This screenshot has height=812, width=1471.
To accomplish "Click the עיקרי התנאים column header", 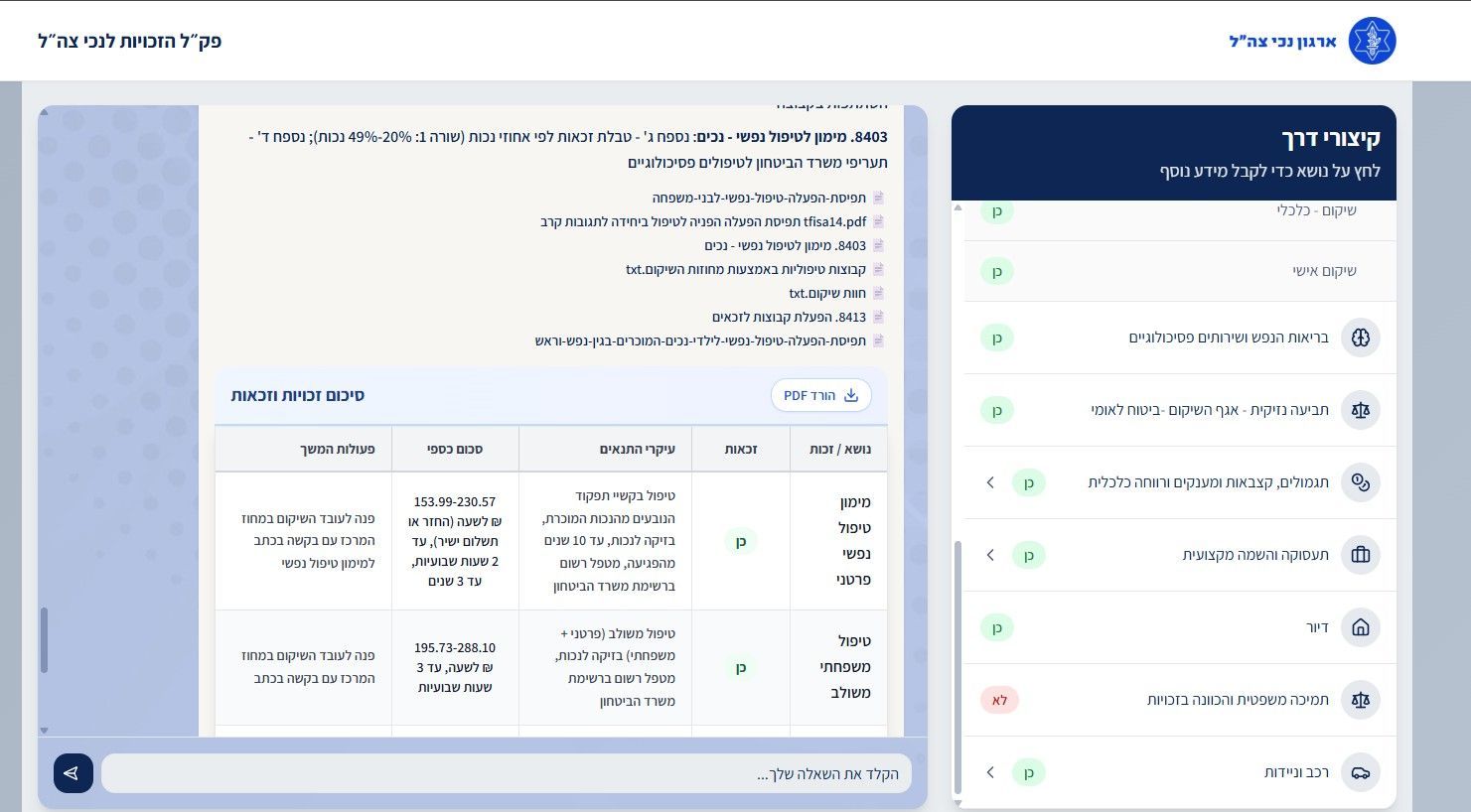I will coord(606,449).
